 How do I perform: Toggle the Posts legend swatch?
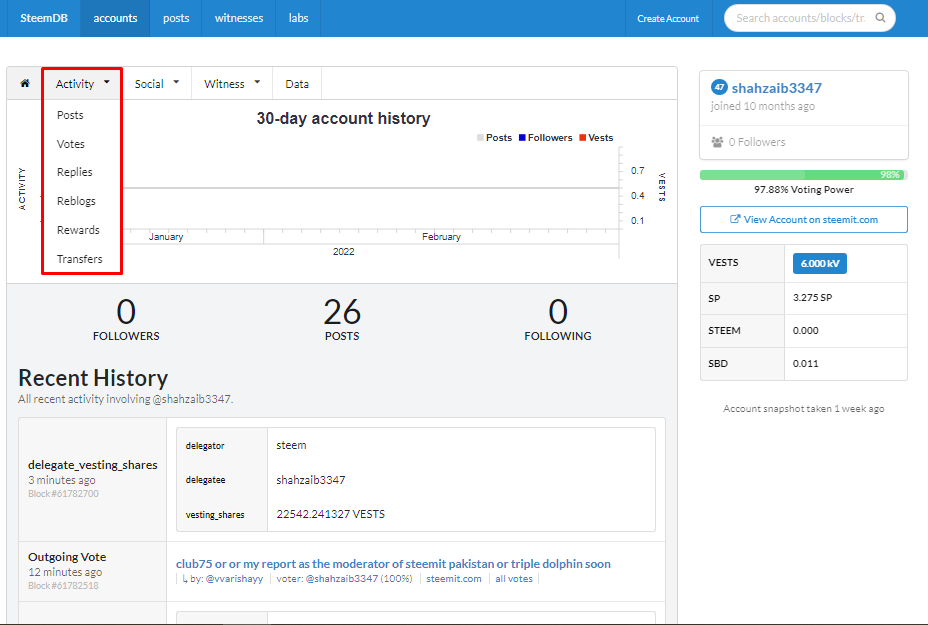(x=480, y=137)
